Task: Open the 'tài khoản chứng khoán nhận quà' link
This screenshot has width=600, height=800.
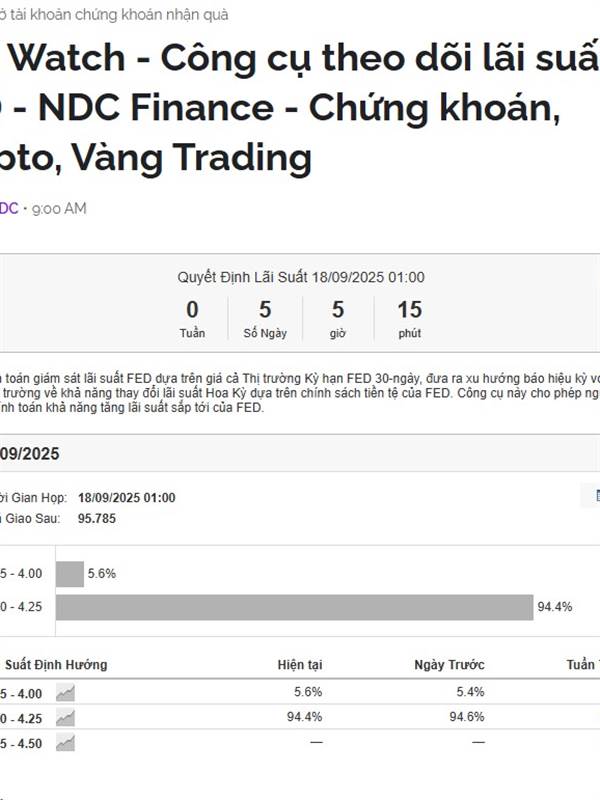Action: [114, 15]
